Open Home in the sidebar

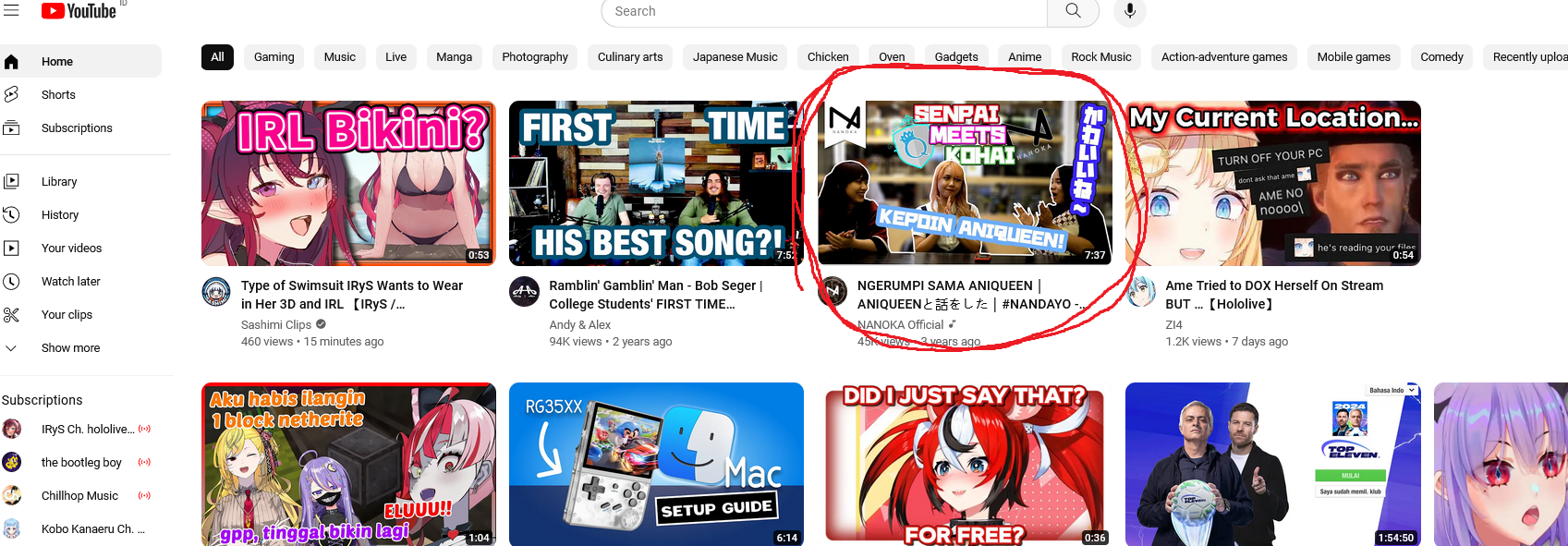[80, 62]
